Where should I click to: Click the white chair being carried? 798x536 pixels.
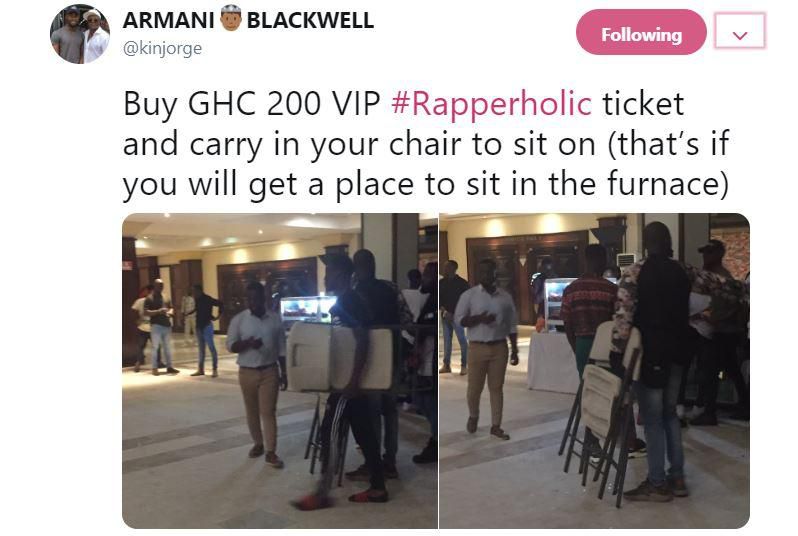[x=339, y=356]
